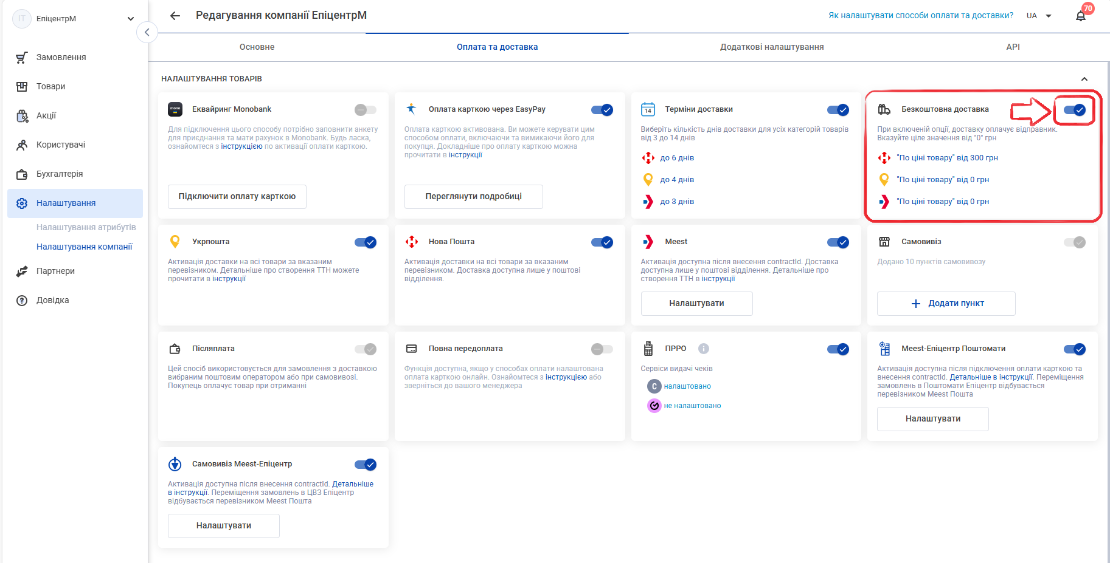Click the Додати пункт button
This screenshot has width=1110, height=563.
point(946,303)
